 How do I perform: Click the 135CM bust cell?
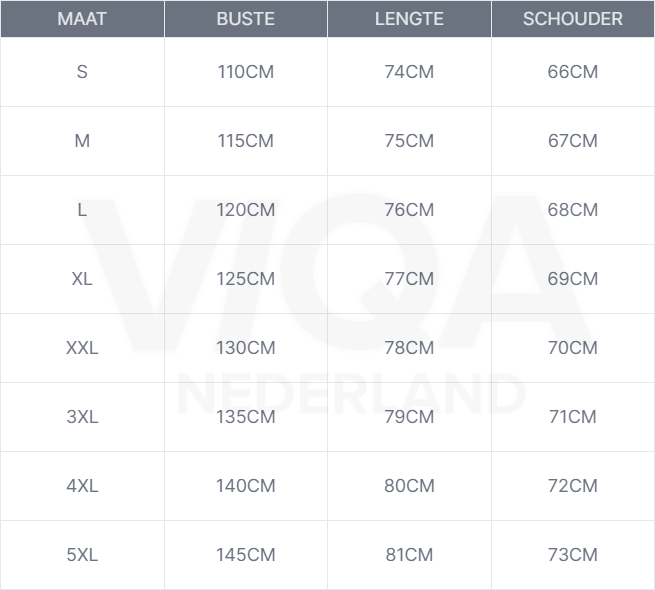245,417
